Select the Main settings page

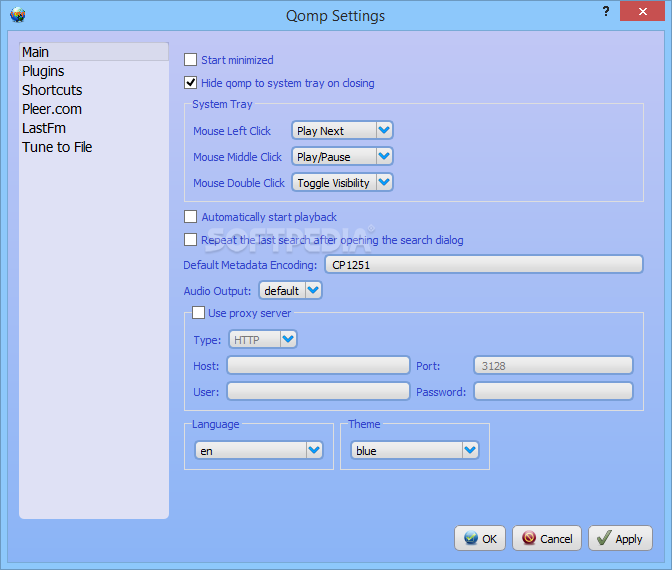[x=94, y=52]
